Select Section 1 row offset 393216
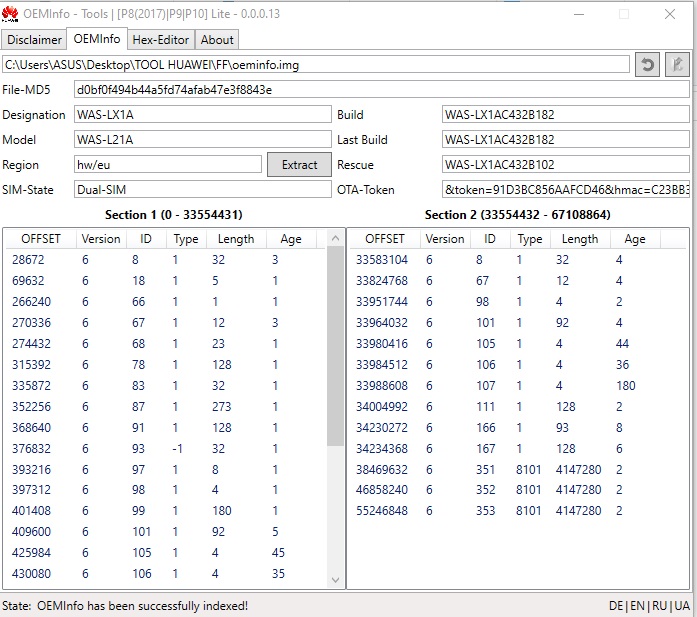The width and height of the screenshot is (697, 617). tap(165, 469)
